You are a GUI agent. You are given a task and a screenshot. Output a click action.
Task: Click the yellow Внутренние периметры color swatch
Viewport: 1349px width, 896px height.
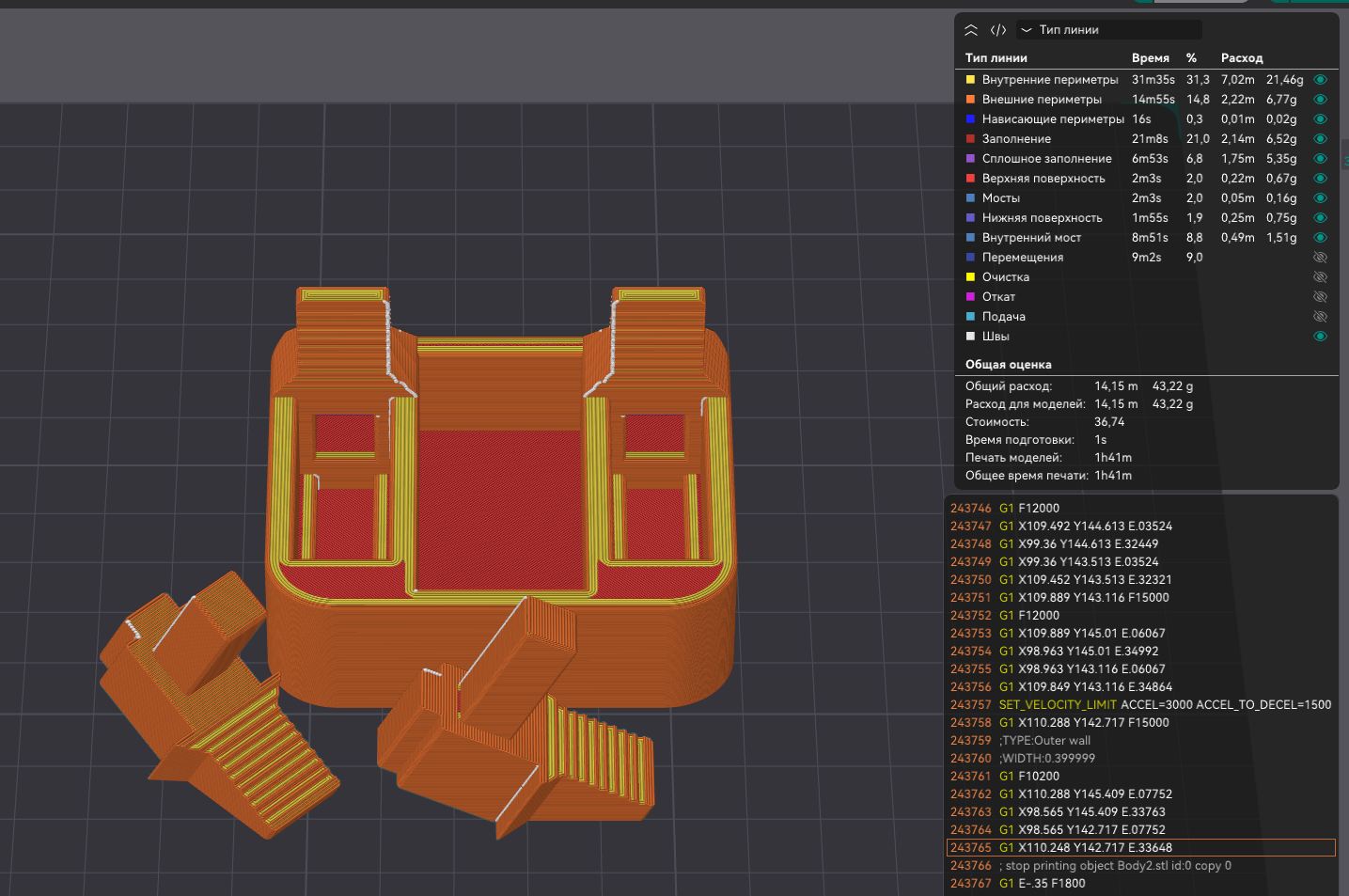click(x=971, y=80)
